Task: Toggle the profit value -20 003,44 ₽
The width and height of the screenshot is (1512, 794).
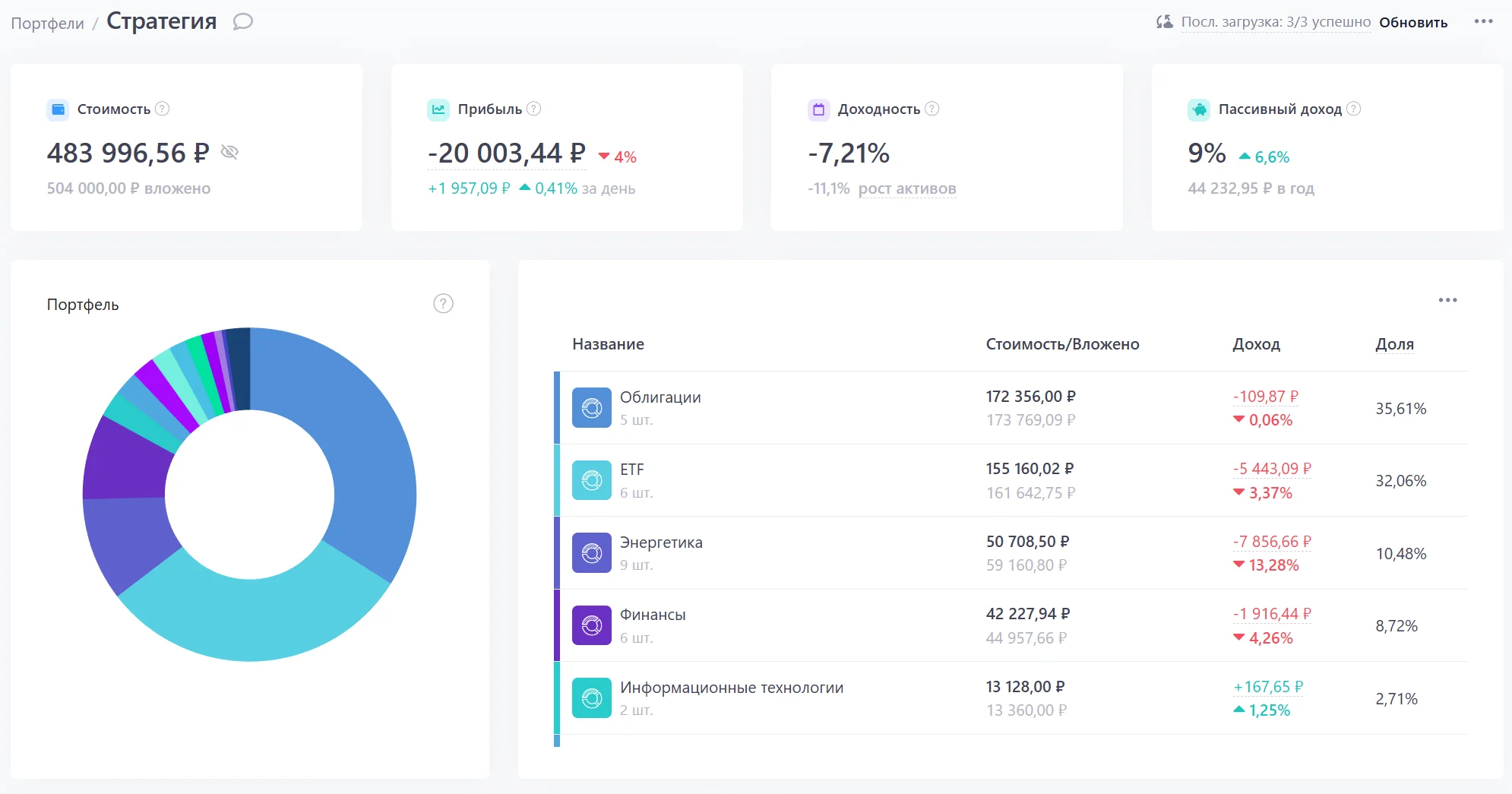Action: [507, 153]
